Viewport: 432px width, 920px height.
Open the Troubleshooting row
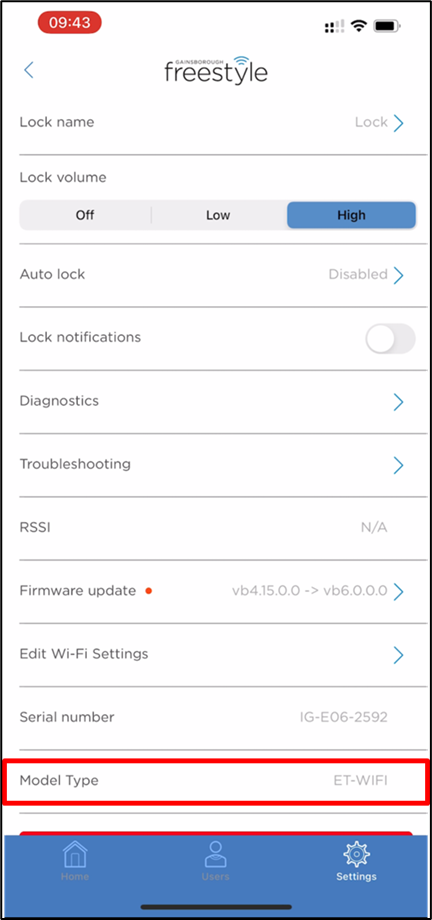click(216, 465)
